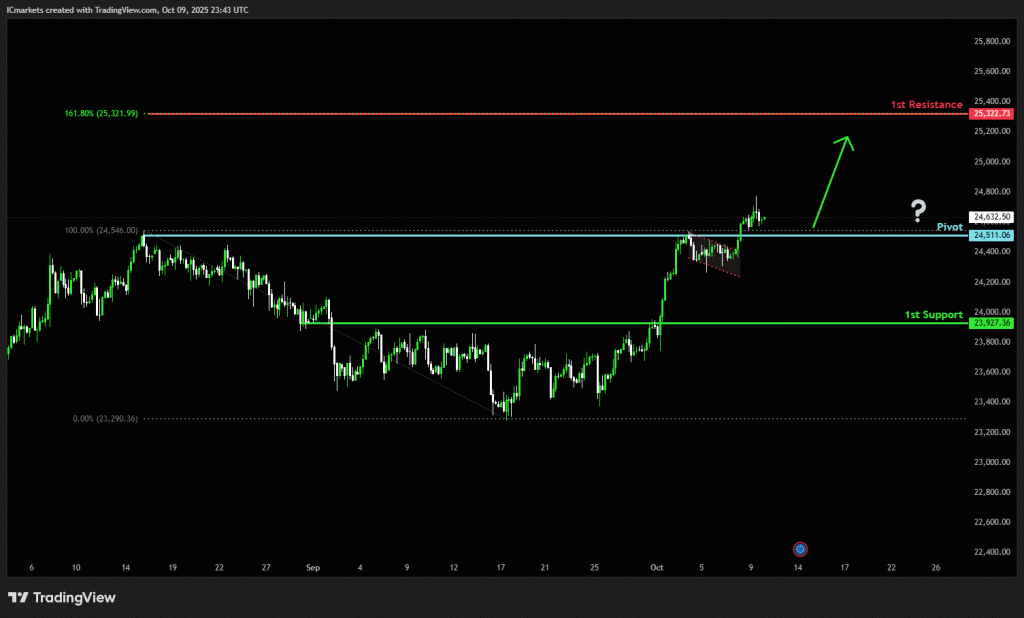Click the white question mark symbol

[x=918, y=210]
